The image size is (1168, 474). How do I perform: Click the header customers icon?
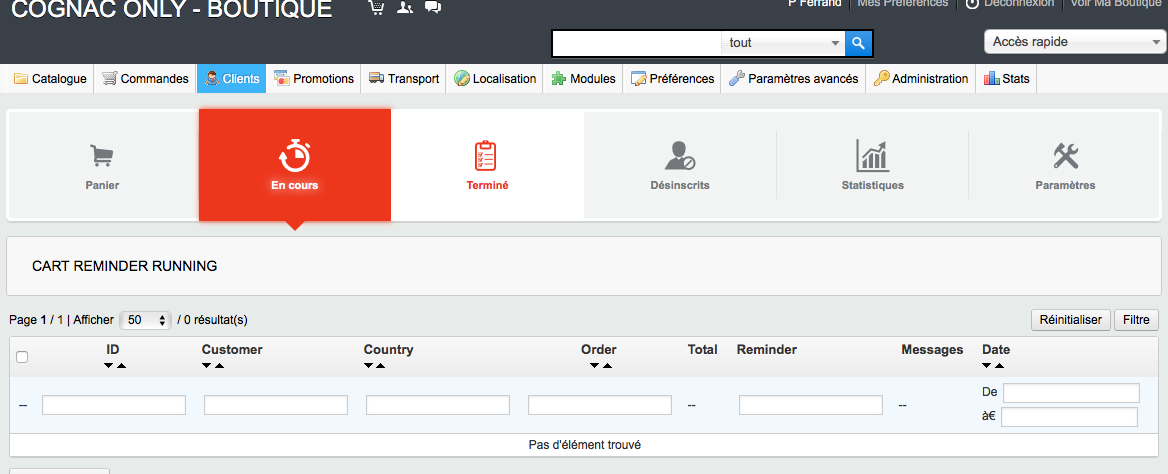click(404, 7)
